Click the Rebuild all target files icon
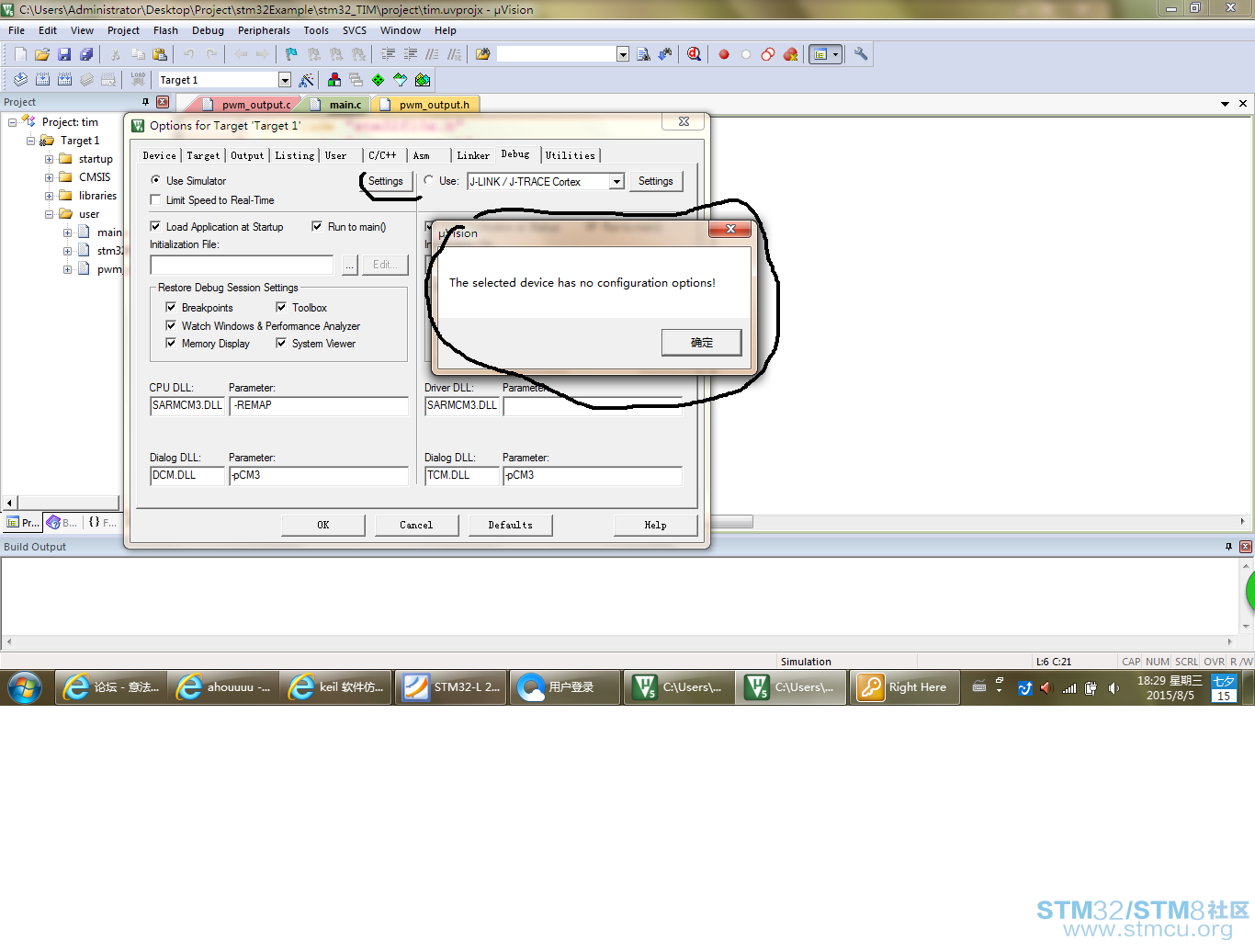This screenshot has height=952, width=1255. [64, 80]
